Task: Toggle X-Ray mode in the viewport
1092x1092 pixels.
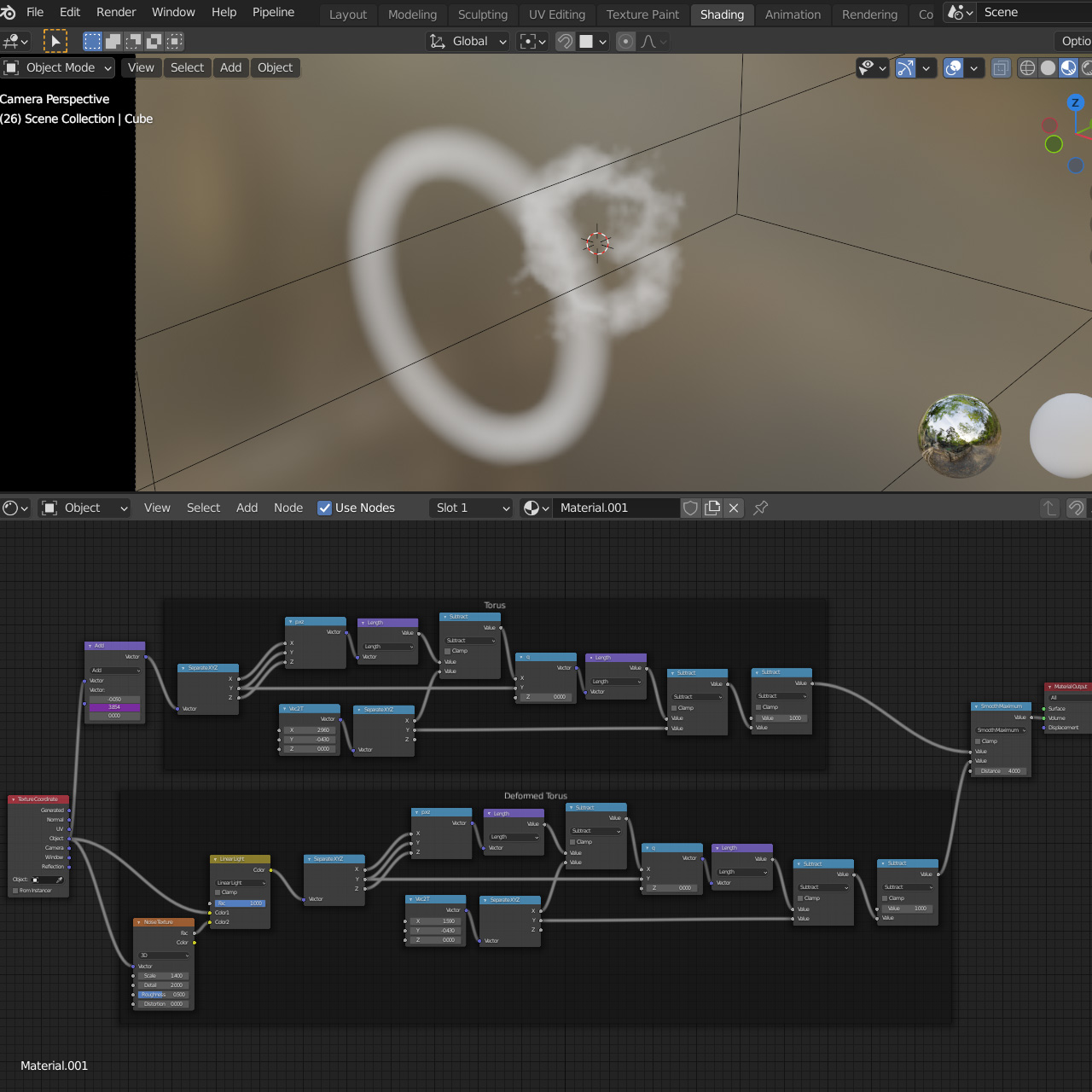Action: pyautogui.click(x=1001, y=67)
